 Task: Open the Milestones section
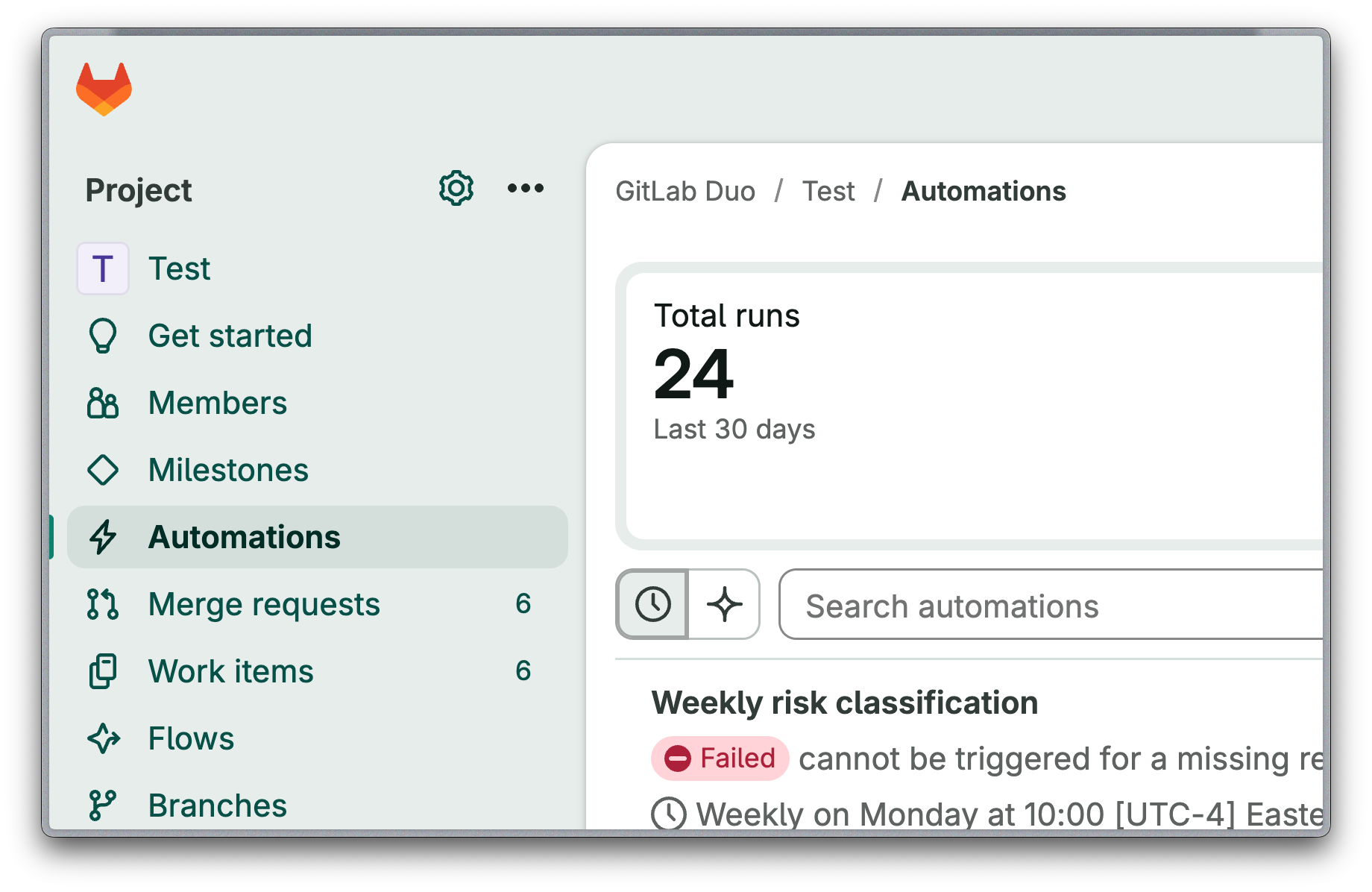coord(318,470)
